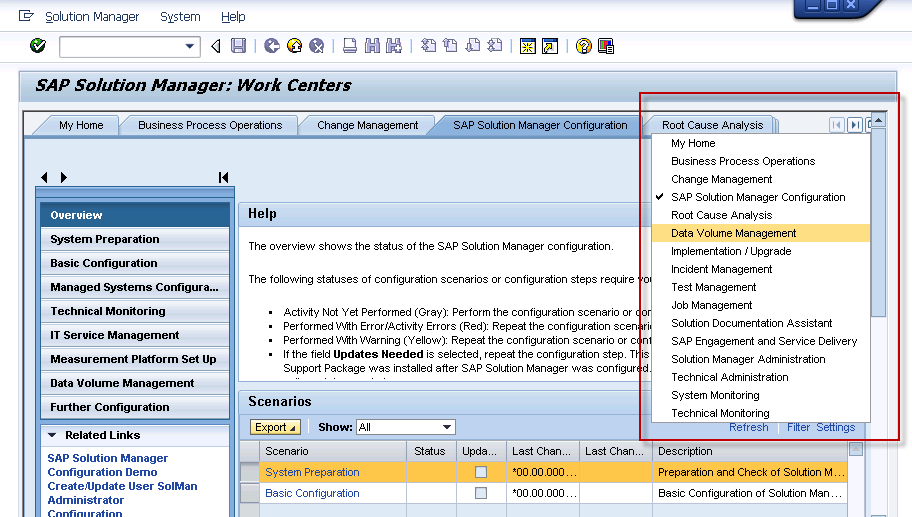Tick Updates Needed checkbox for System Preparation
912x517 pixels.
480,472
